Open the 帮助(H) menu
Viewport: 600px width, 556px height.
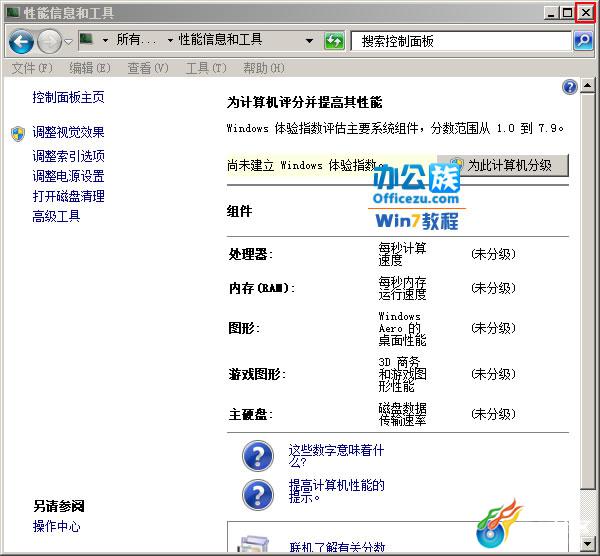point(264,68)
